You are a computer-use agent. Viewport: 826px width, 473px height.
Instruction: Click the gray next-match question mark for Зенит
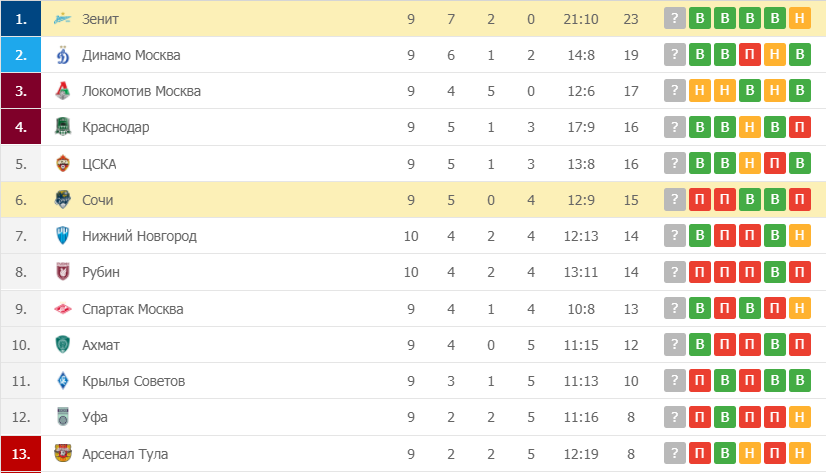[674, 18]
